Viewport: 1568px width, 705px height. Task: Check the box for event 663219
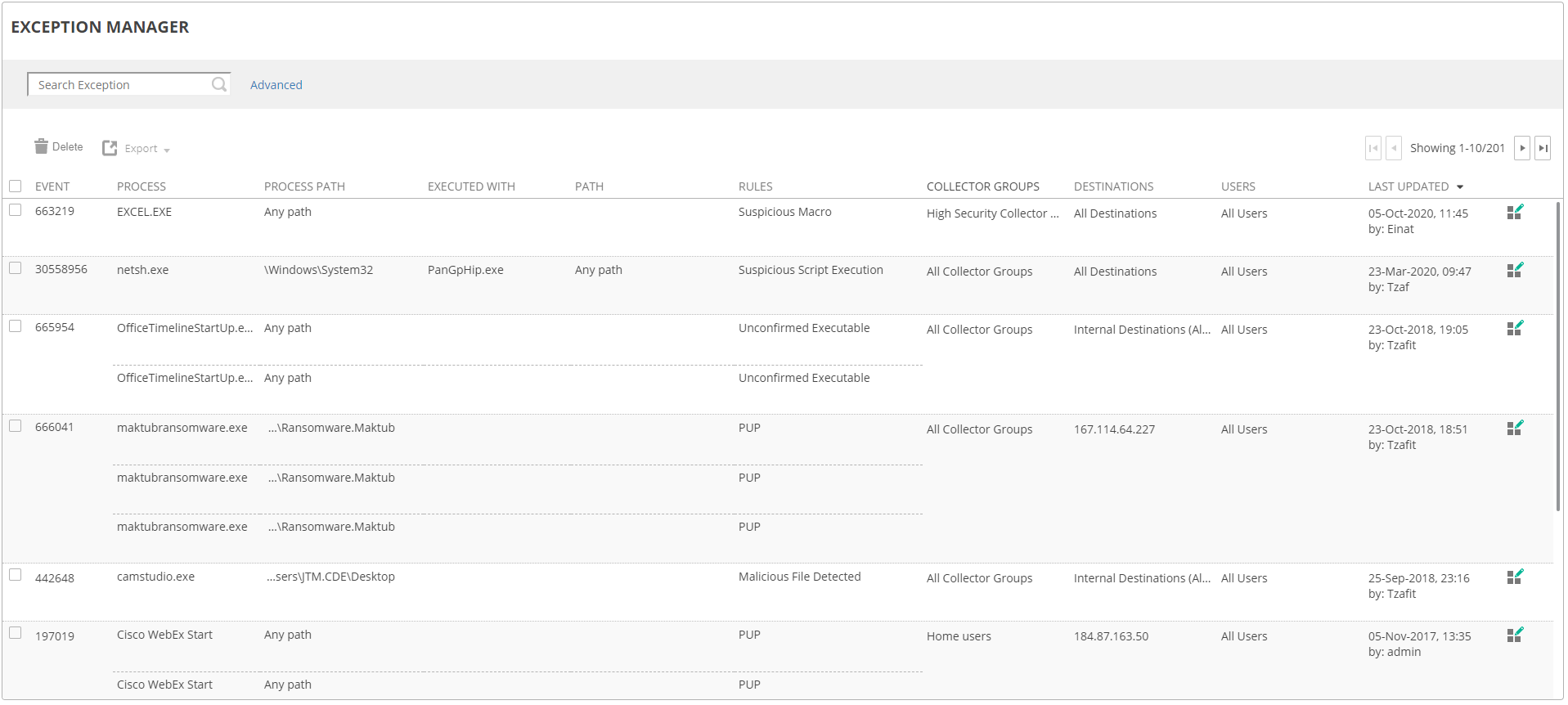click(16, 210)
